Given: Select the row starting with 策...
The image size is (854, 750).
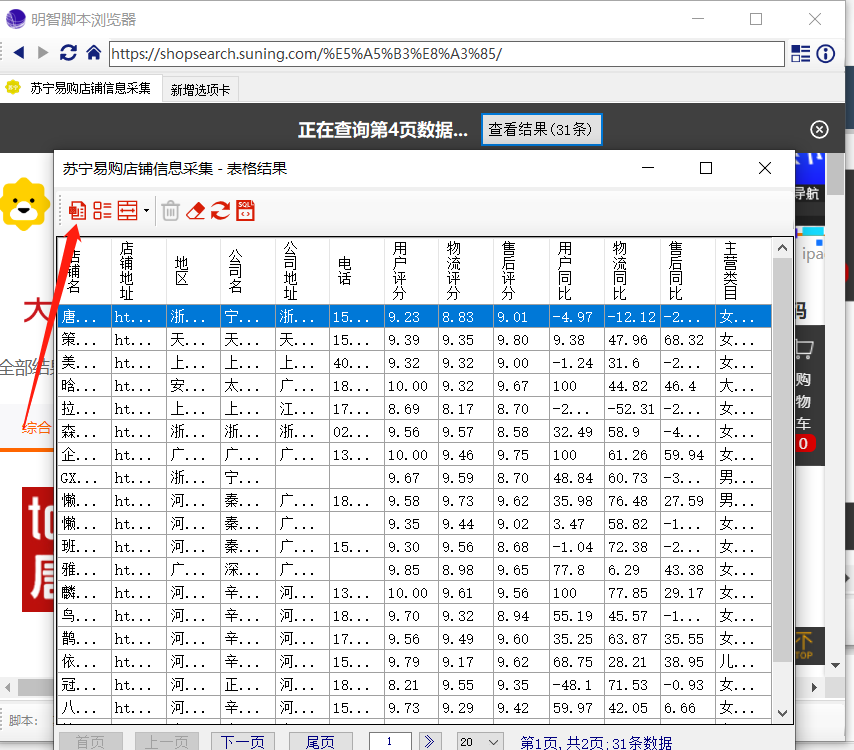Looking at the screenshot, I should 414,340.
